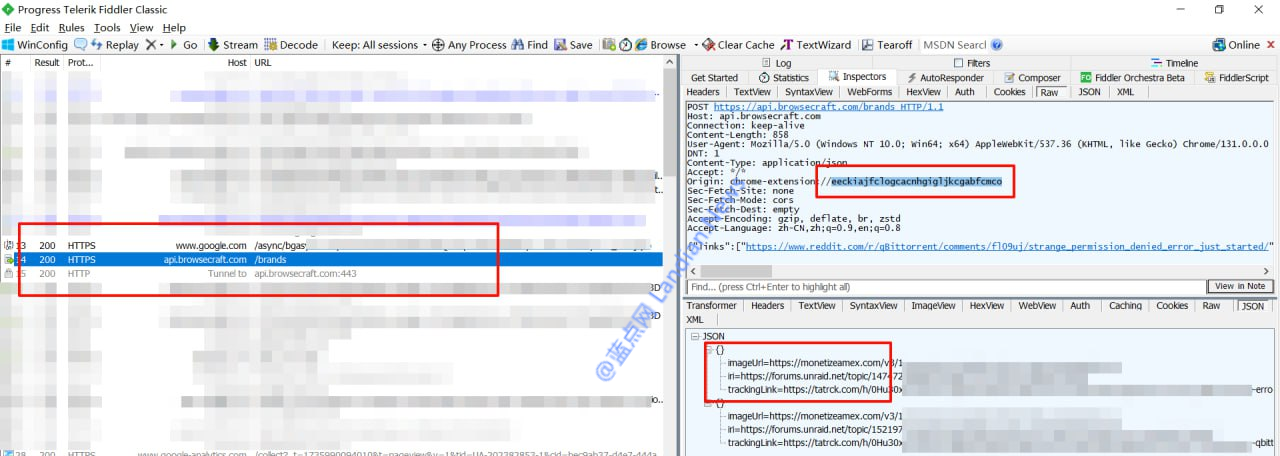Click Clear Cache in toolbar
This screenshot has width=1280, height=456.
pyautogui.click(x=738, y=45)
